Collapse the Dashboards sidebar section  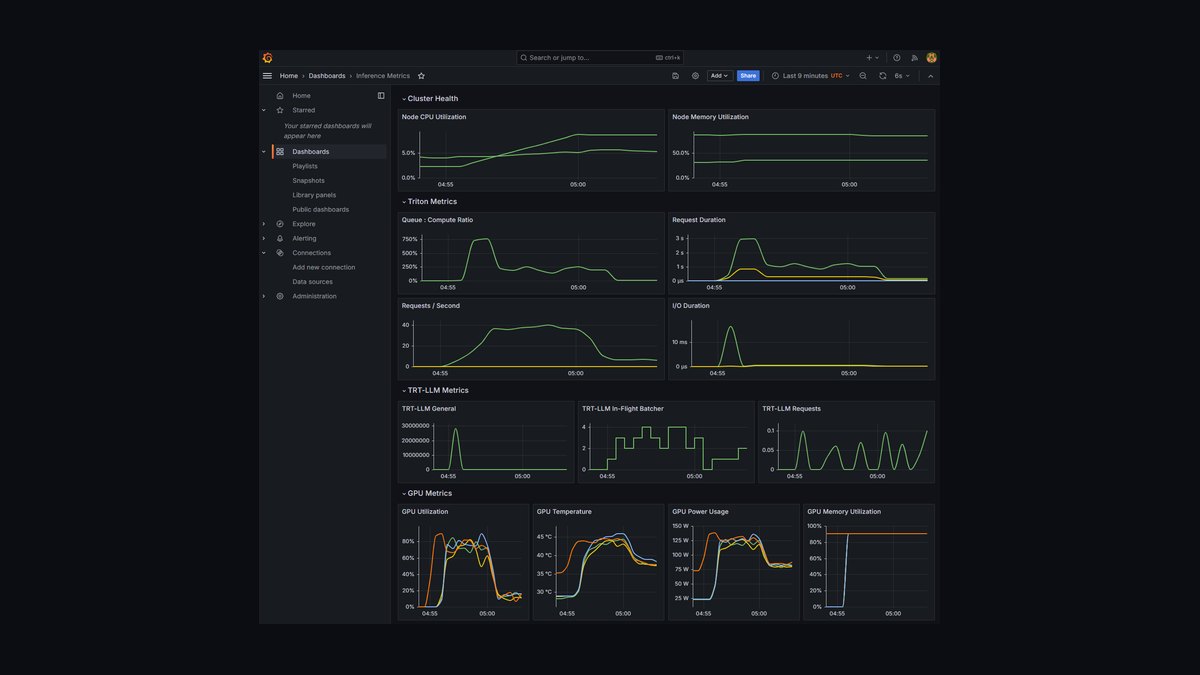[264, 152]
